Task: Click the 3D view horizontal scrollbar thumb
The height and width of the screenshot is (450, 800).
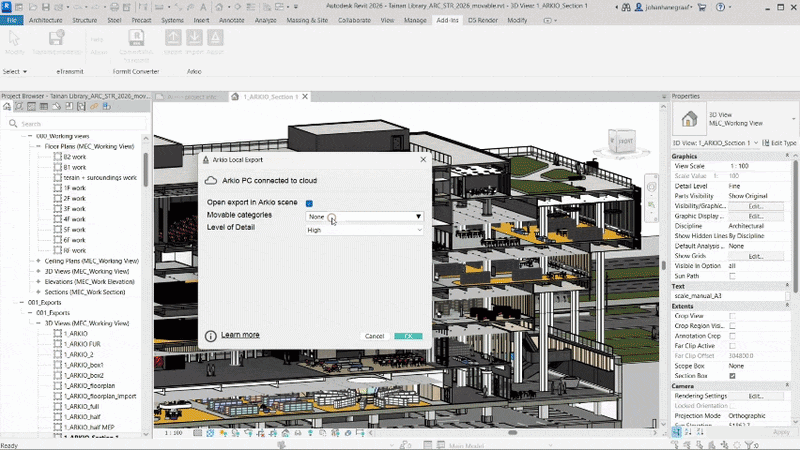Action: 513,433
